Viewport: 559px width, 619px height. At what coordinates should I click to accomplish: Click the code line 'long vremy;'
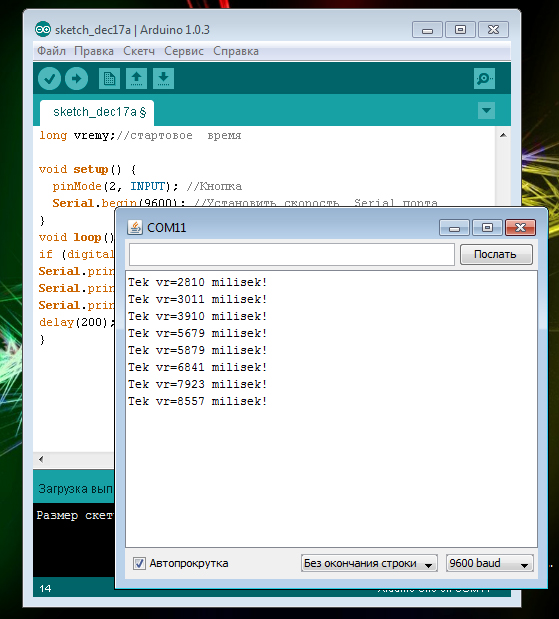coord(77,135)
